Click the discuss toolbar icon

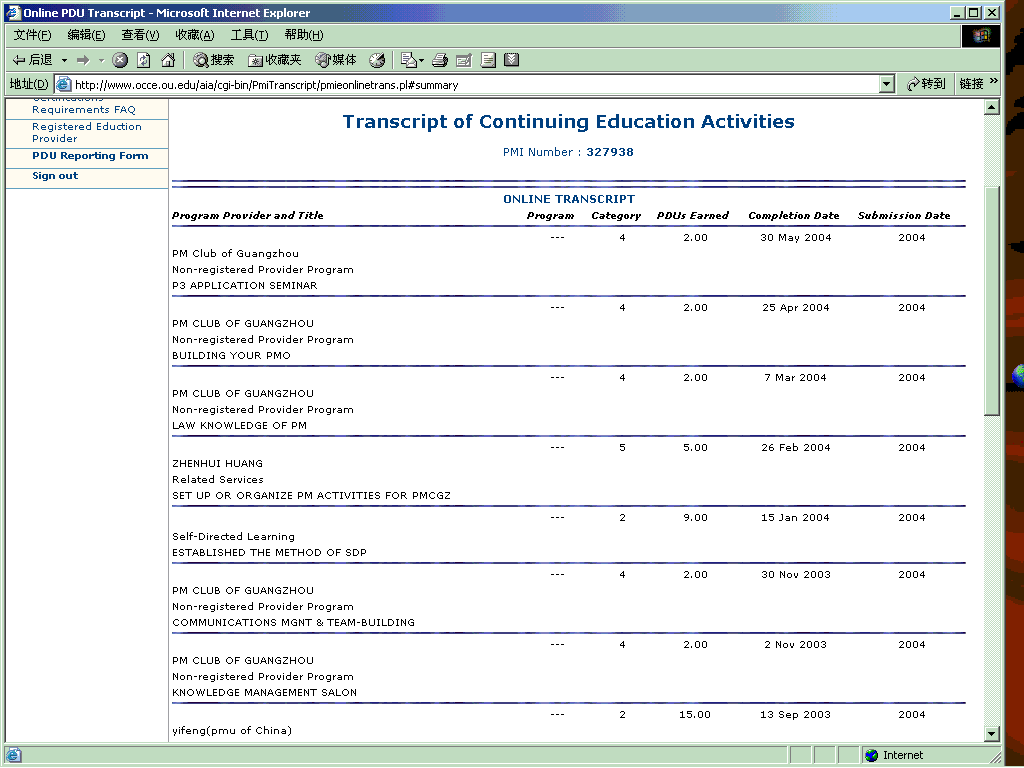488,60
